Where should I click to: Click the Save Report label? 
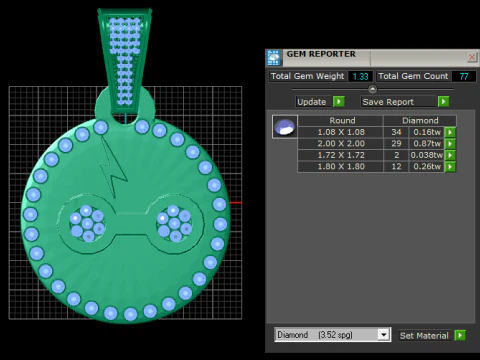click(388, 102)
